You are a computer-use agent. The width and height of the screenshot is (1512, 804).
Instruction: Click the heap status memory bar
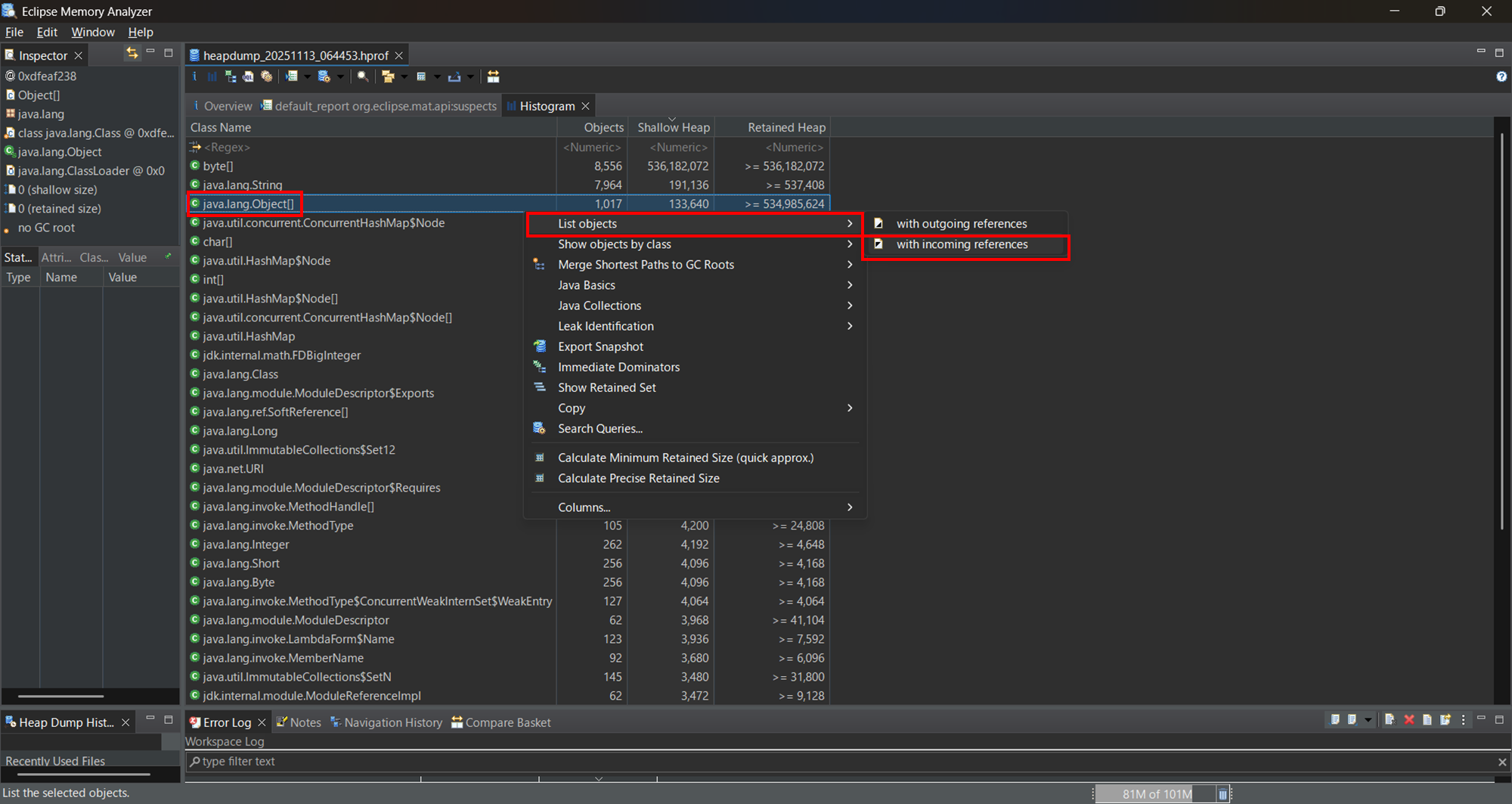[1155, 794]
